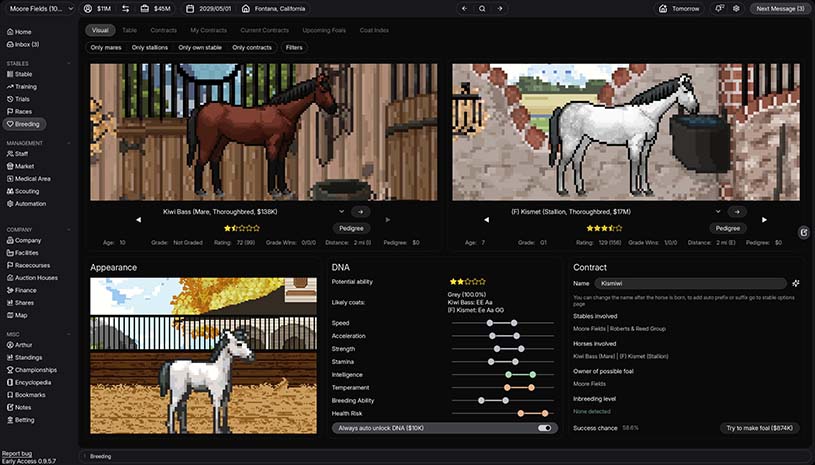This screenshot has height=465, width=815.
Task: Open the Kiwi Bass mare selection dropdown
Action: (341, 212)
